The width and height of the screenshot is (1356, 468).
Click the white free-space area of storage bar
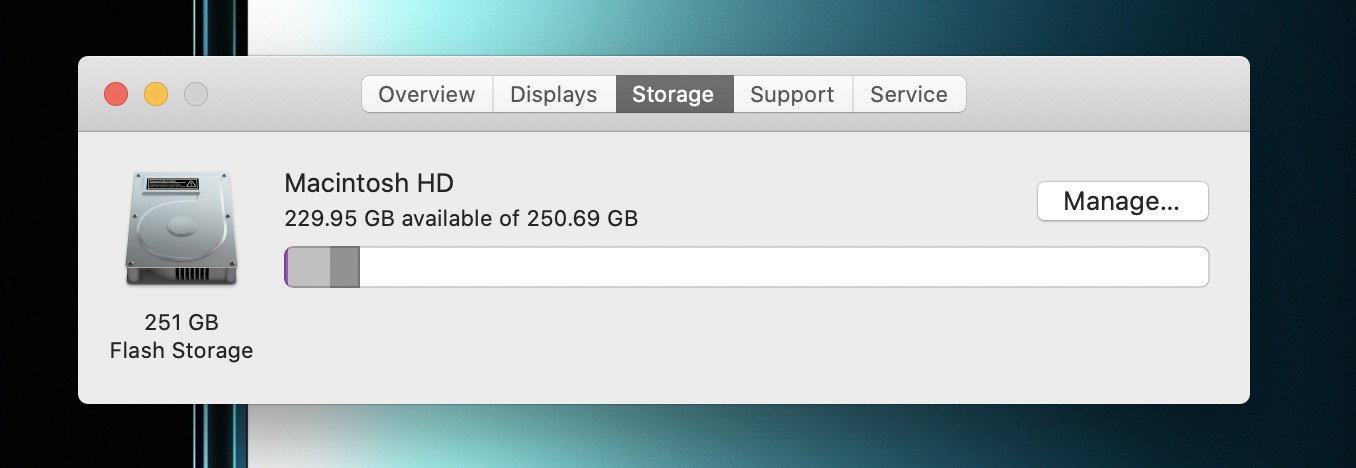[783, 267]
